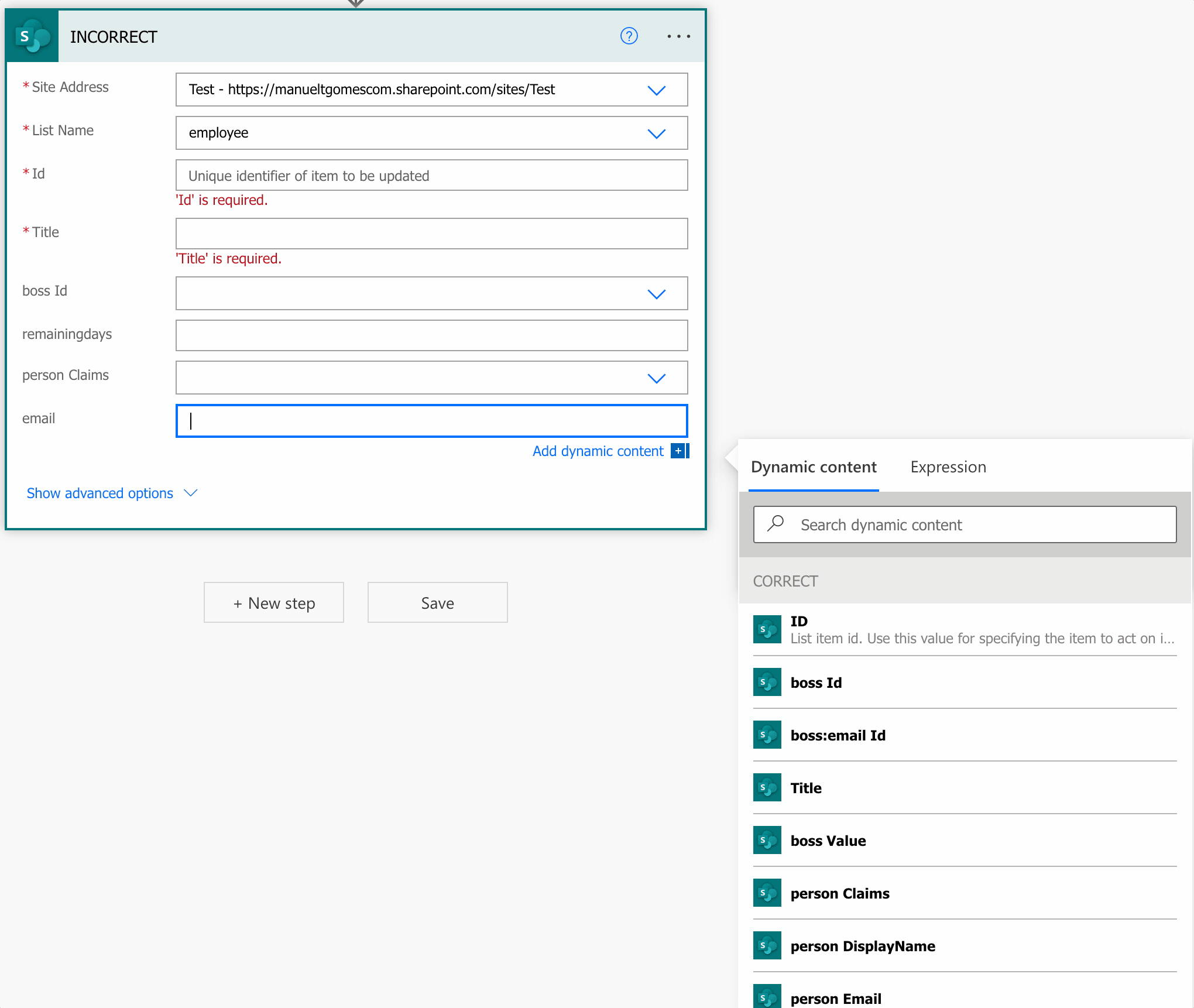The height and width of the screenshot is (1008, 1194).
Task: Click SharePoint icon beside boss Value item
Action: tap(767, 841)
